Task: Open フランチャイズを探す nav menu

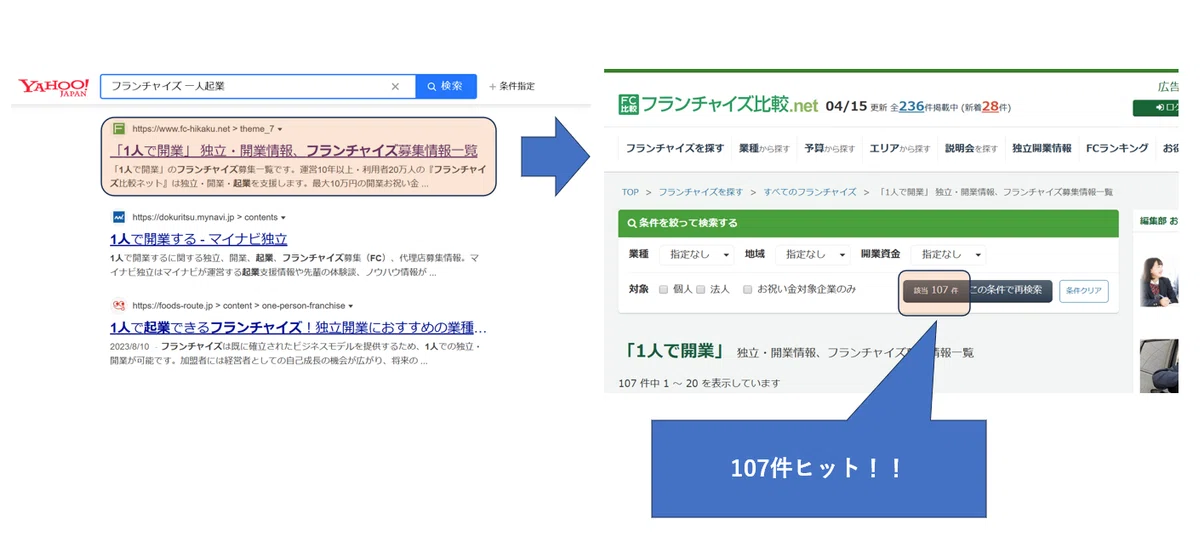Action: (x=675, y=148)
